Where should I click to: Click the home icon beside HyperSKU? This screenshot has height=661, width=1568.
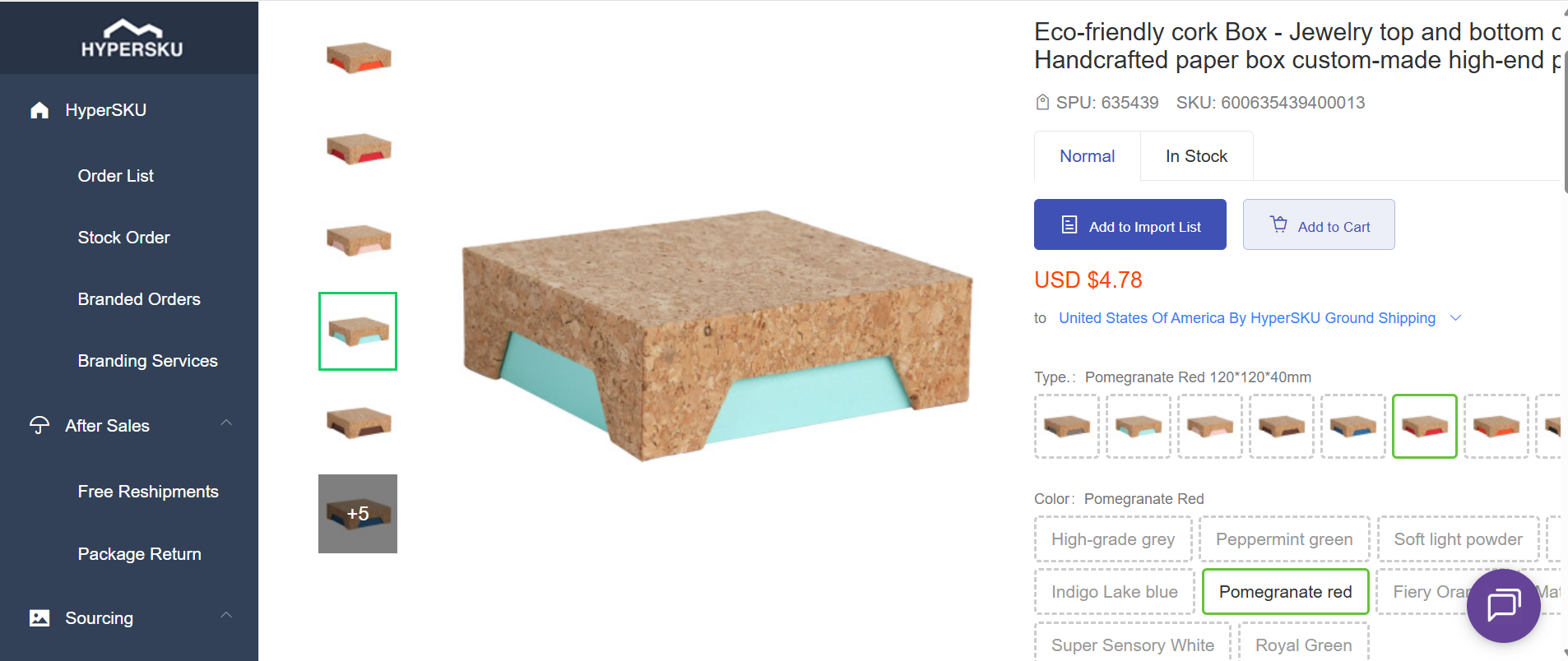tap(39, 109)
